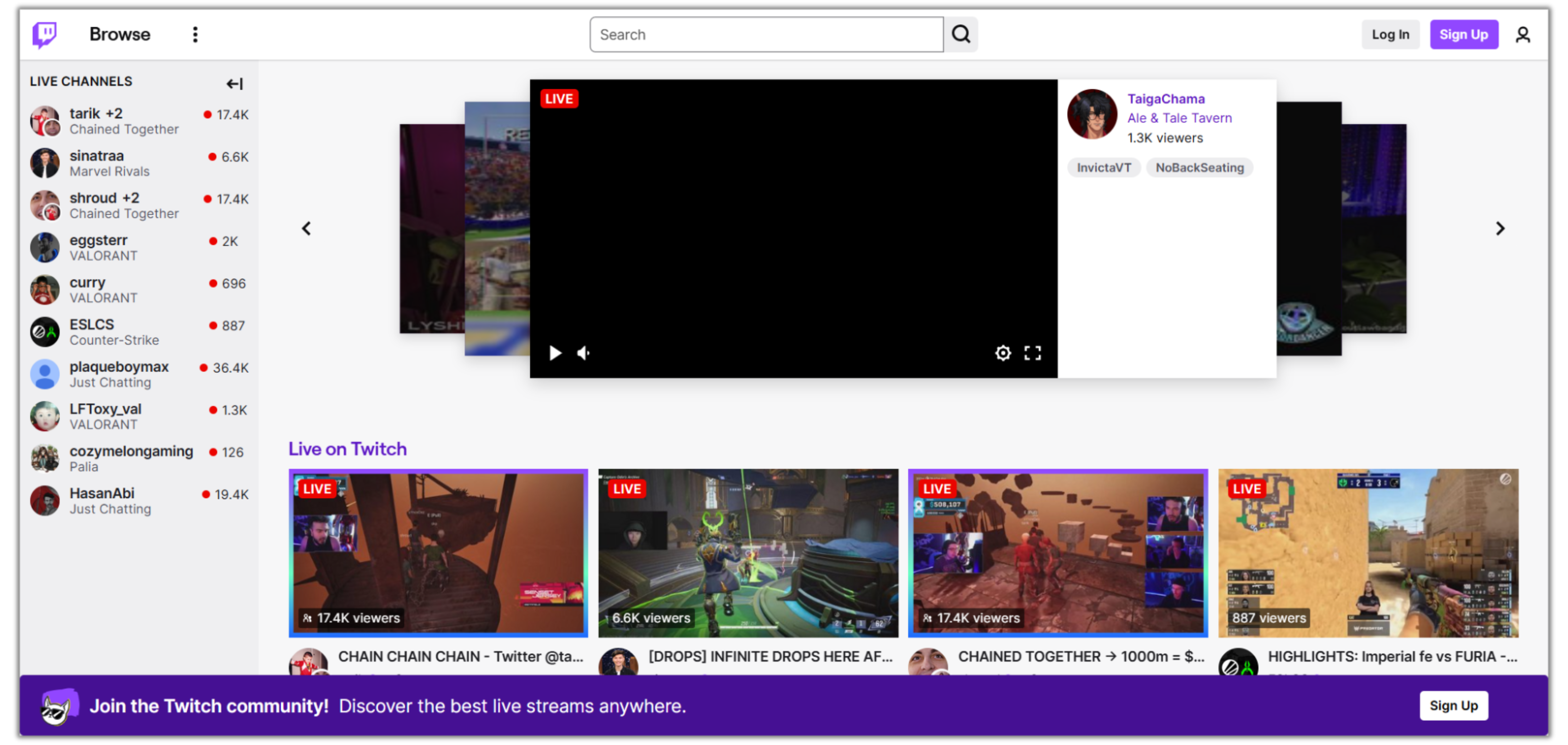Open sinatraa's channel avatar in sidebar

coord(45,163)
